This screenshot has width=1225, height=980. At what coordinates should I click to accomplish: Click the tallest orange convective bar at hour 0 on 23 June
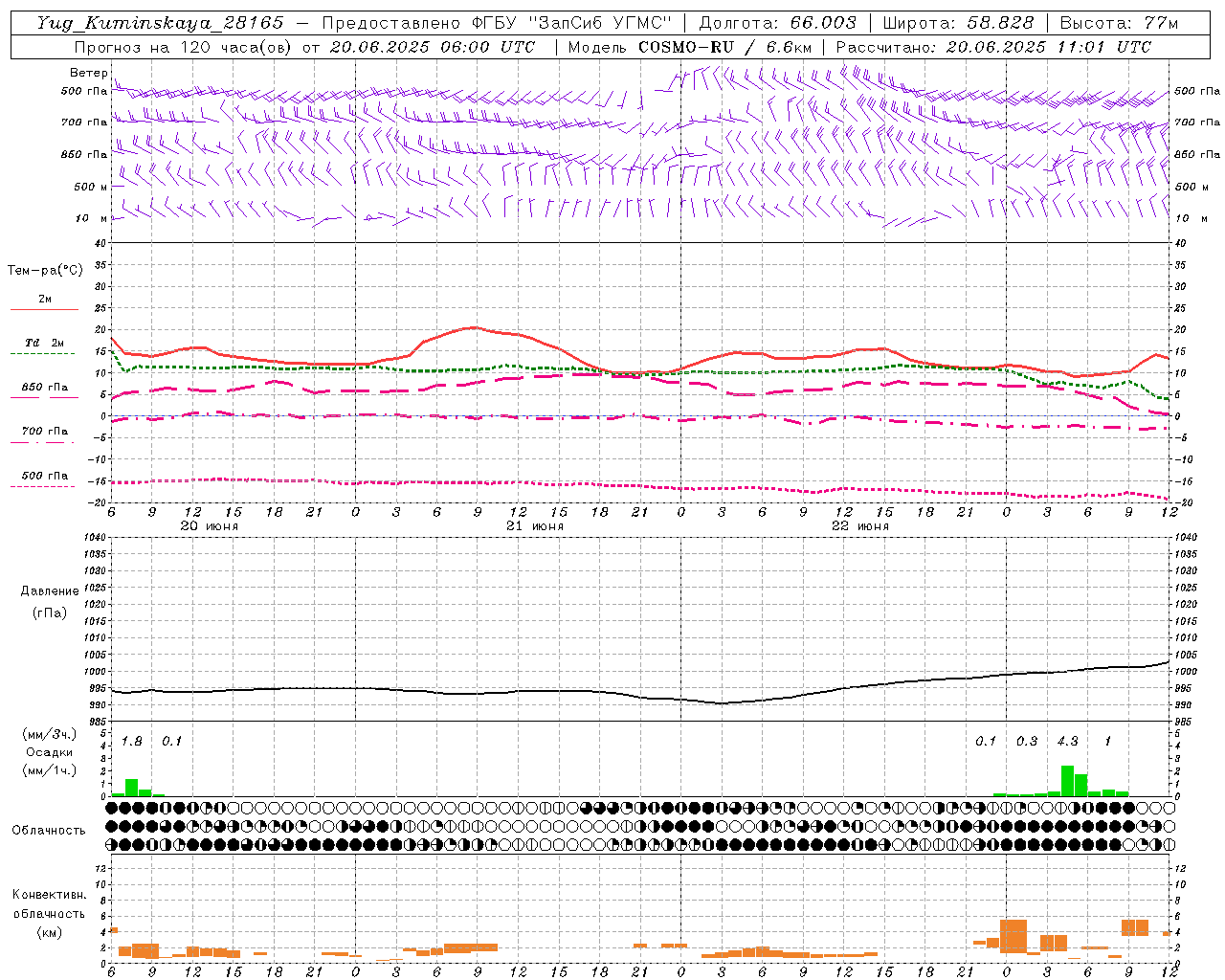[1013, 936]
